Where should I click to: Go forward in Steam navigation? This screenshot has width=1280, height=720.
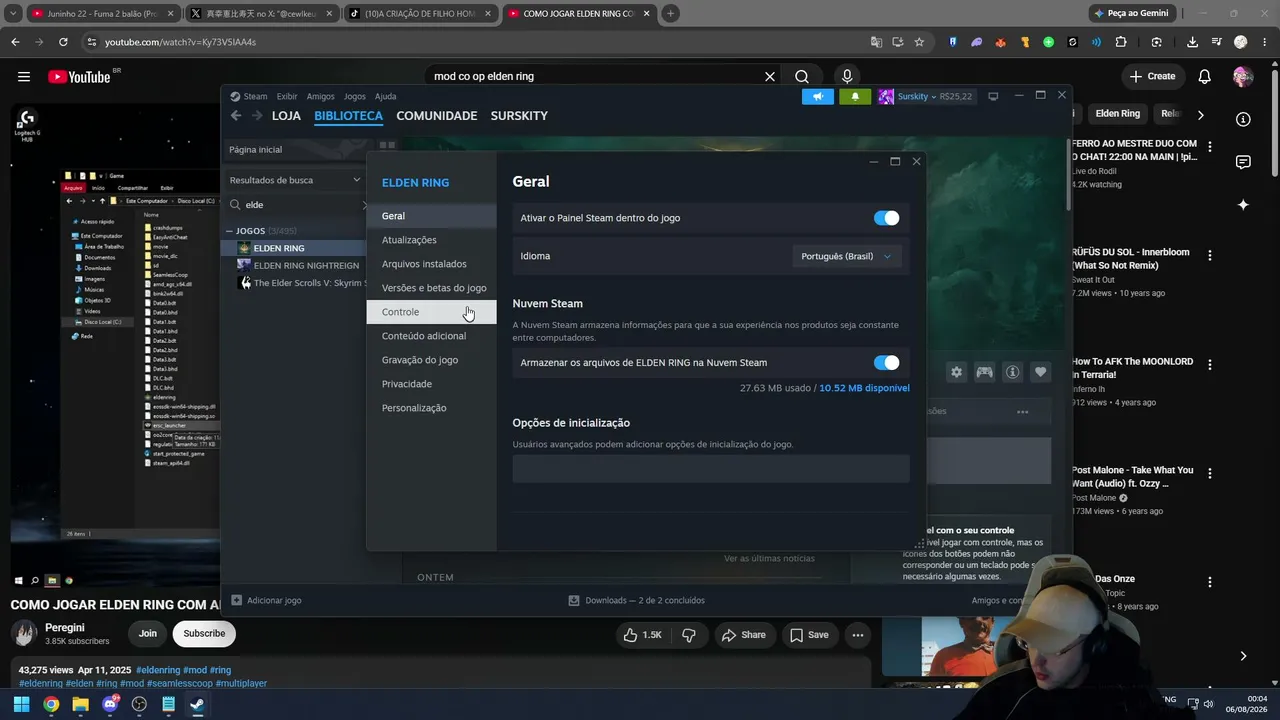(257, 116)
